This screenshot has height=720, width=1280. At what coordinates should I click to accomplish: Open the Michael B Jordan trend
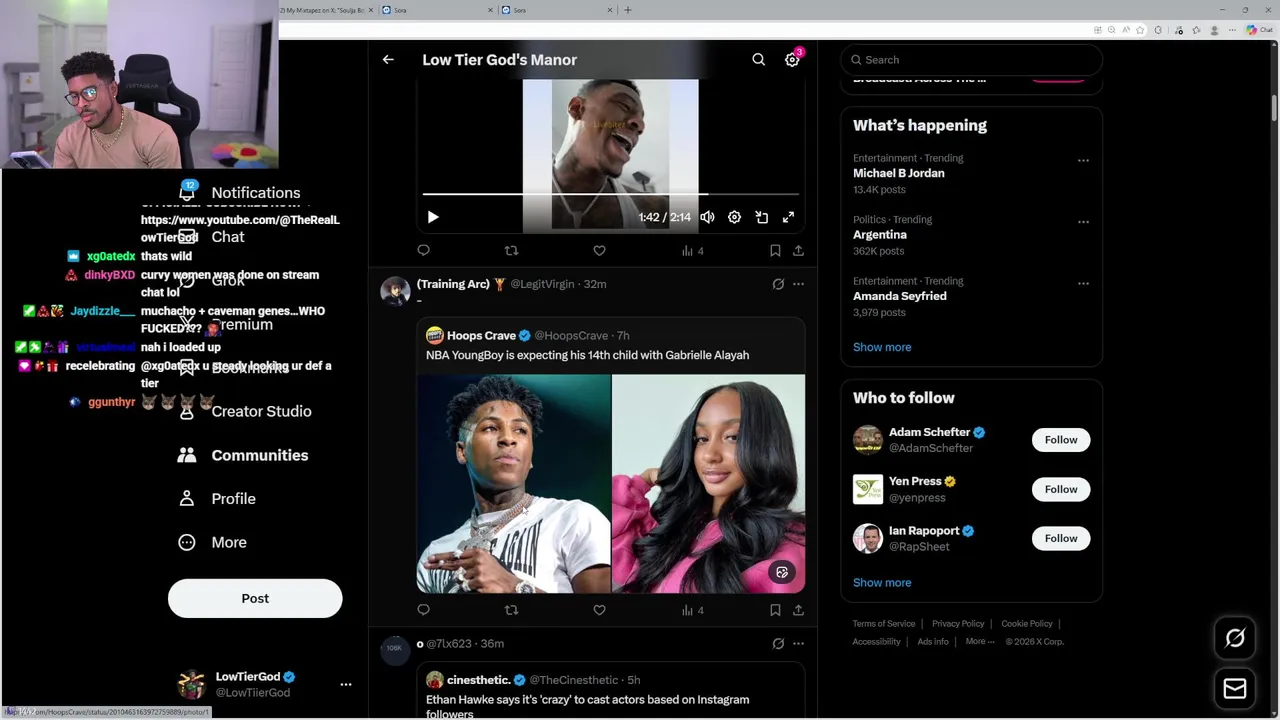pyautogui.click(x=898, y=173)
